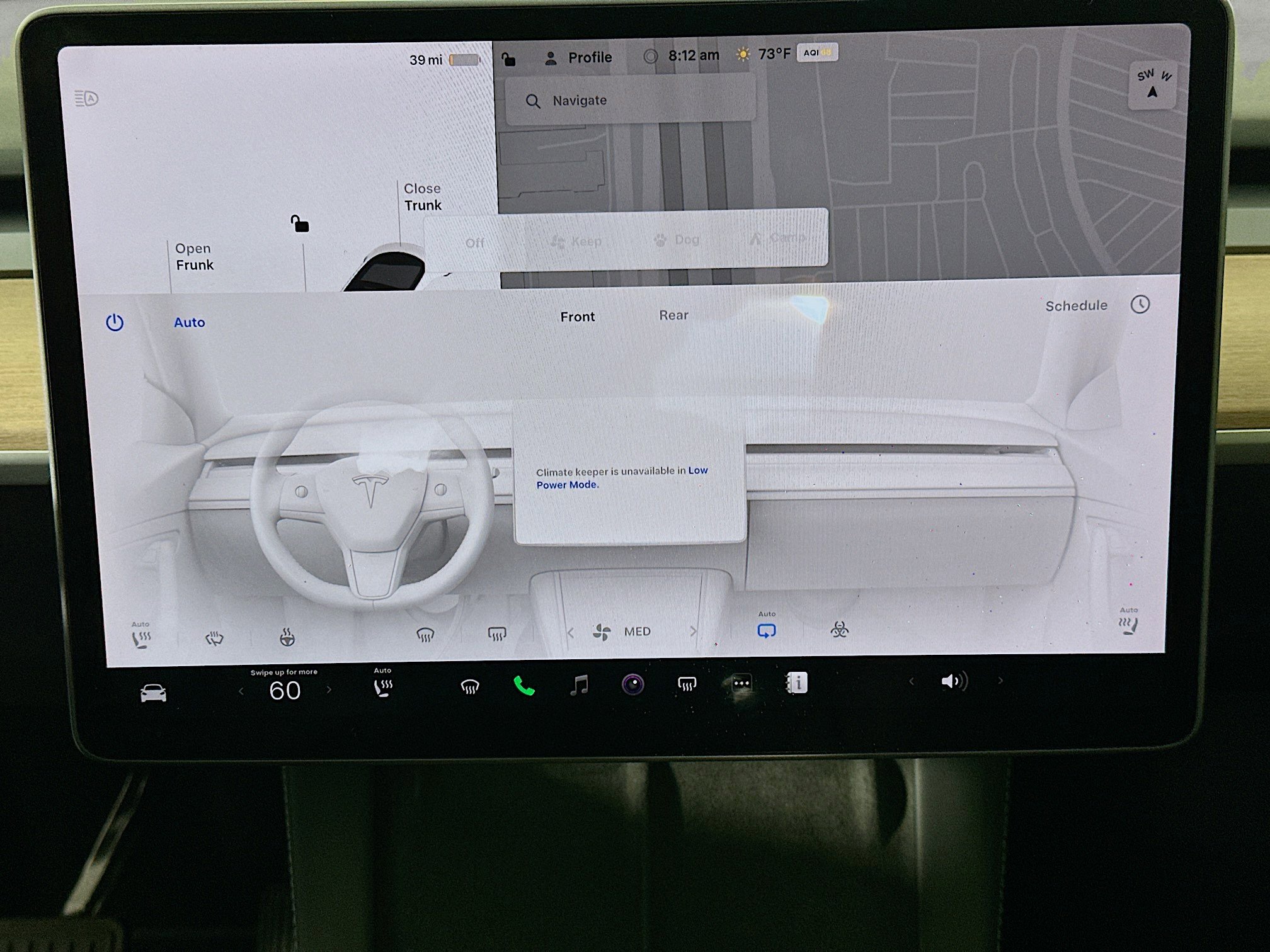The image size is (1270, 952).
Task: Turn on the front defroster
Action: [x=426, y=636]
